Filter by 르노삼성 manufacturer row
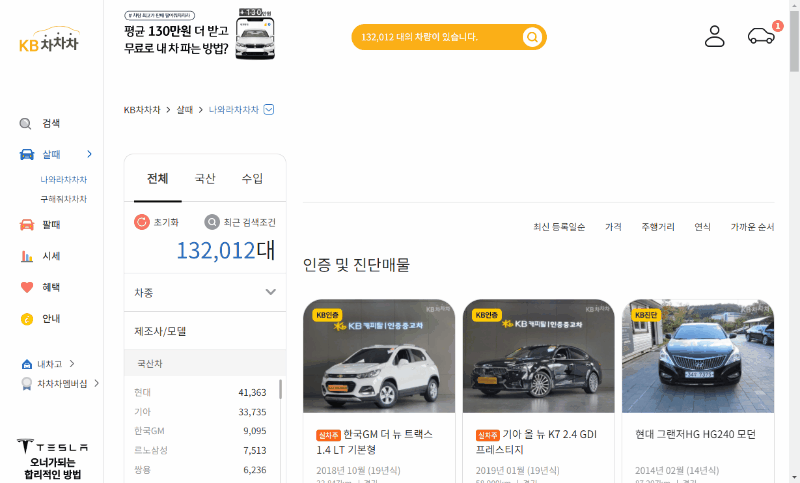 pyautogui.click(x=200, y=450)
